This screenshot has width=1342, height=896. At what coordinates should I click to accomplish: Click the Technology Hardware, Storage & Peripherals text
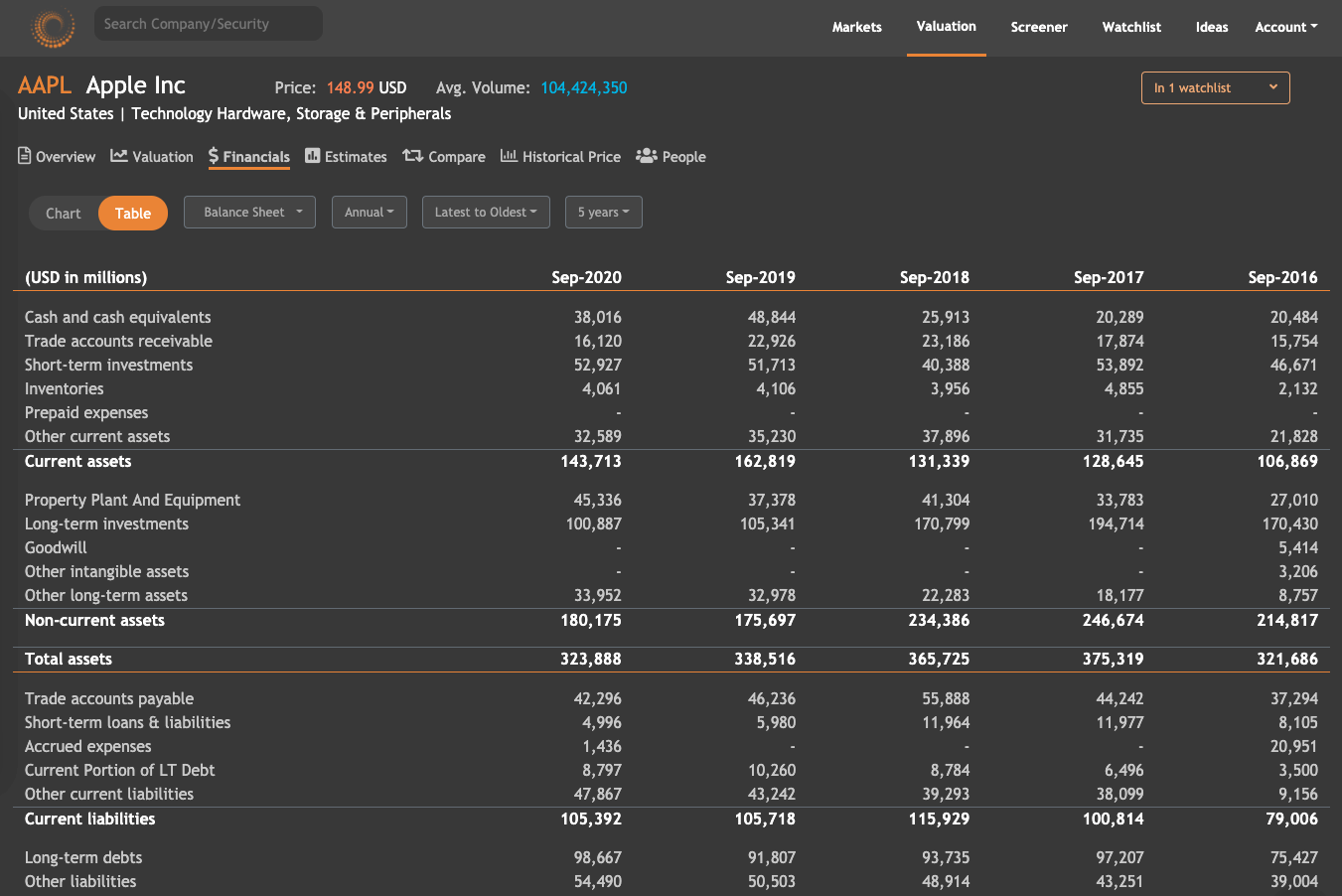pos(291,113)
